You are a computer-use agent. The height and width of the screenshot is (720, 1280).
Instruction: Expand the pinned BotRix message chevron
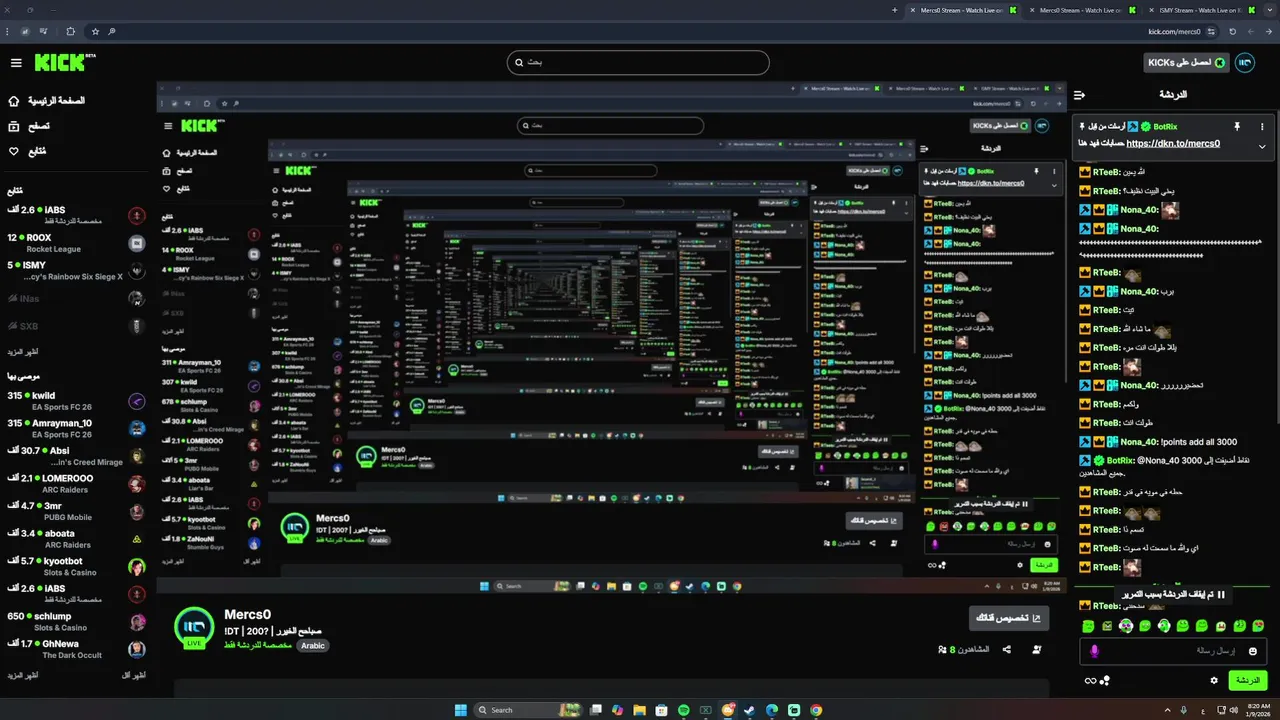(x=1262, y=146)
